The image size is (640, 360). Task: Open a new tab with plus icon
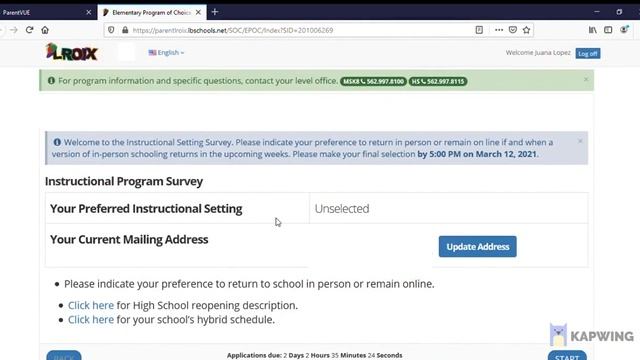[x=215, y=12]
